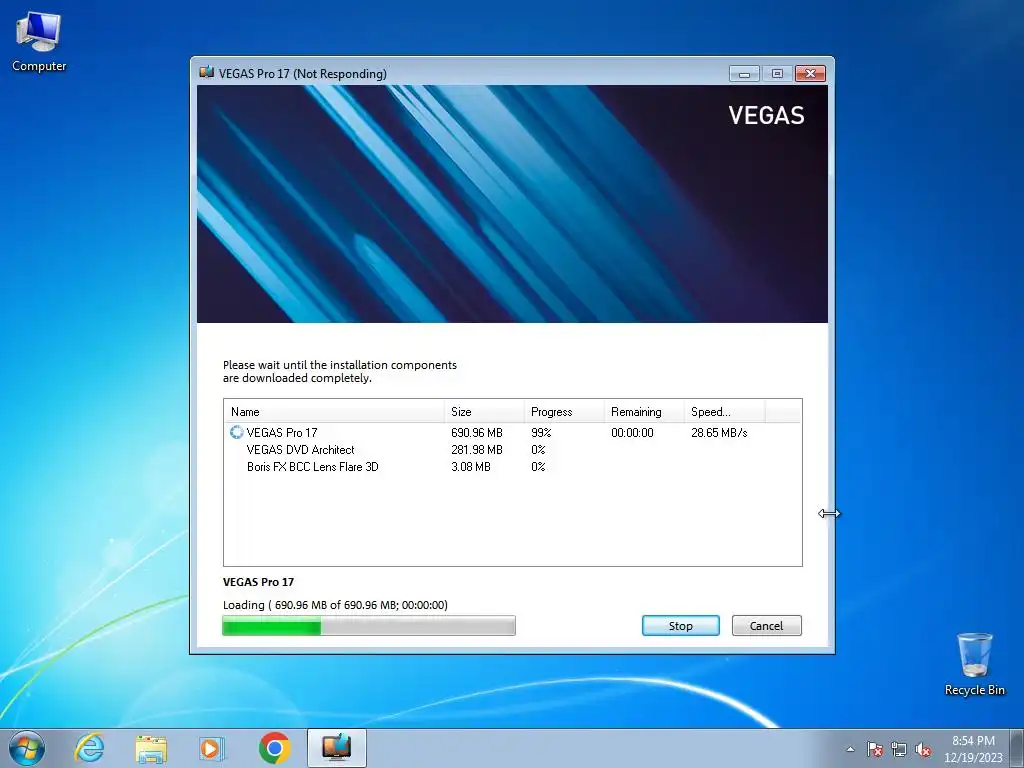
Task: Open the muted volume tray icon
Action: coord(923,749)
